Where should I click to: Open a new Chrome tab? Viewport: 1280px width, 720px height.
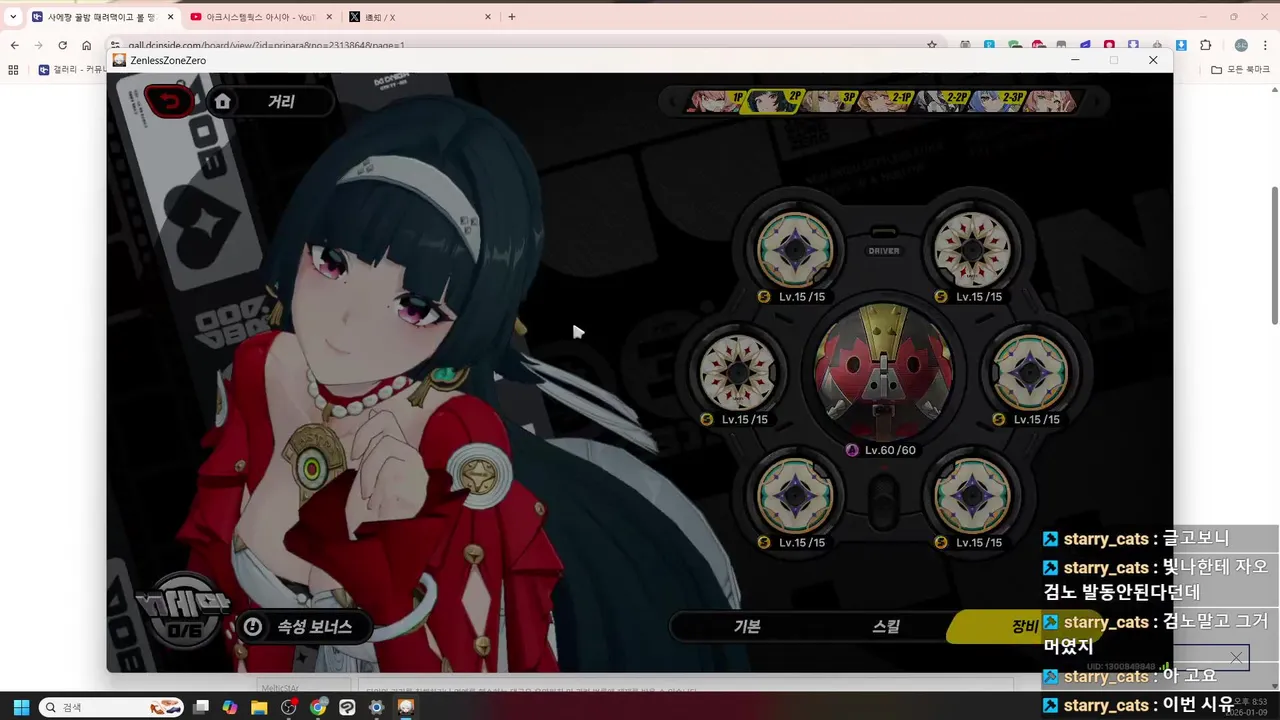click(512, 17)
